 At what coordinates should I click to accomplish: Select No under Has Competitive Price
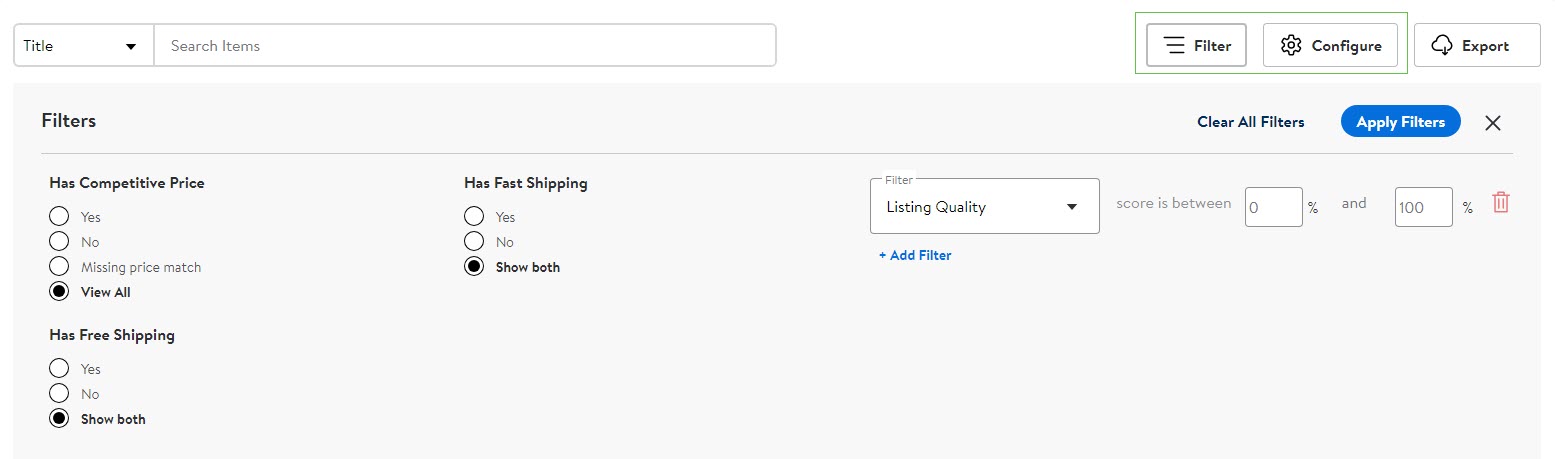59,242
